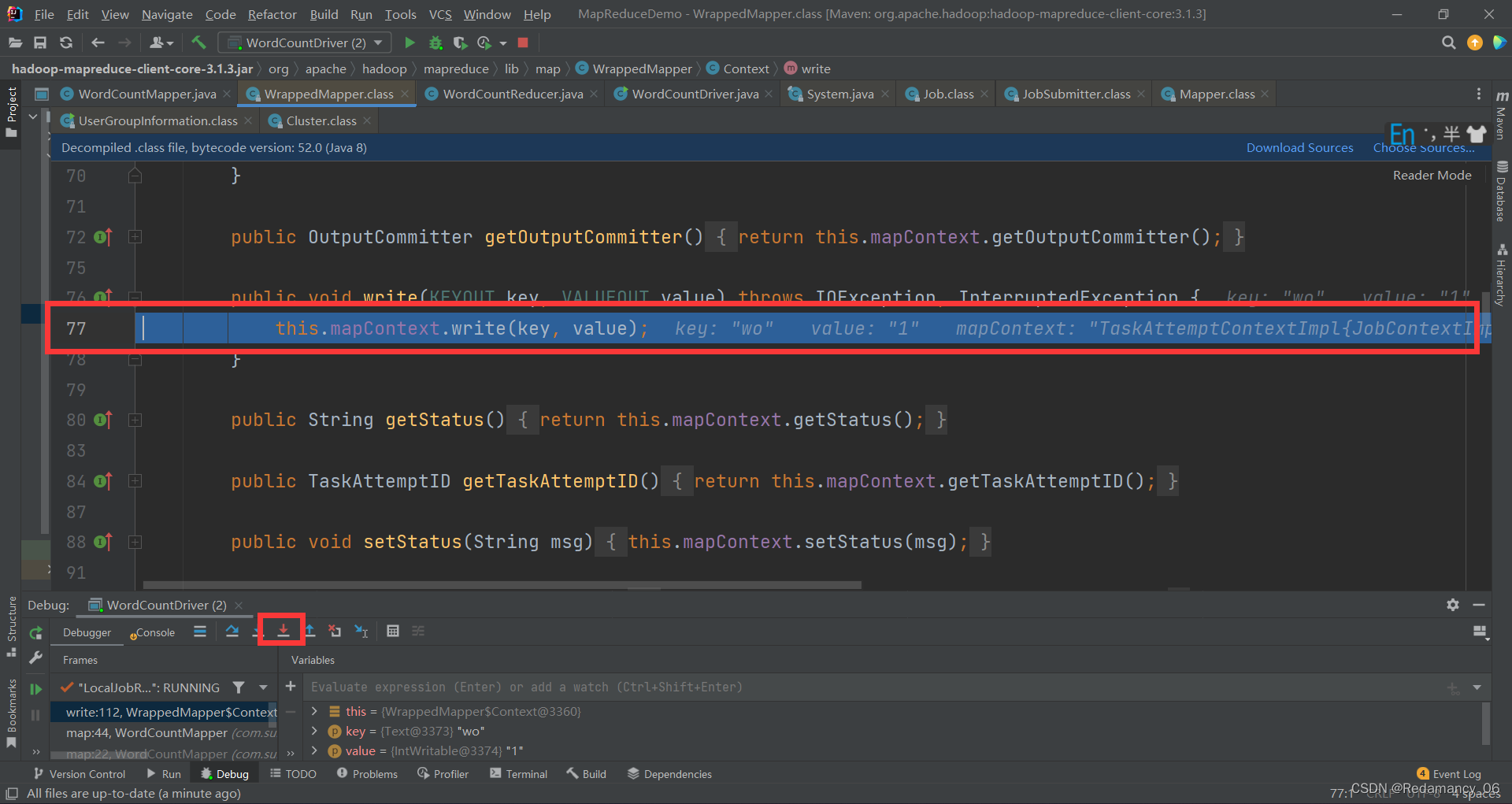This screenshot has width=1512, height=804.
Task: Open debugger settings wrench icon
Action: point(35,657)
